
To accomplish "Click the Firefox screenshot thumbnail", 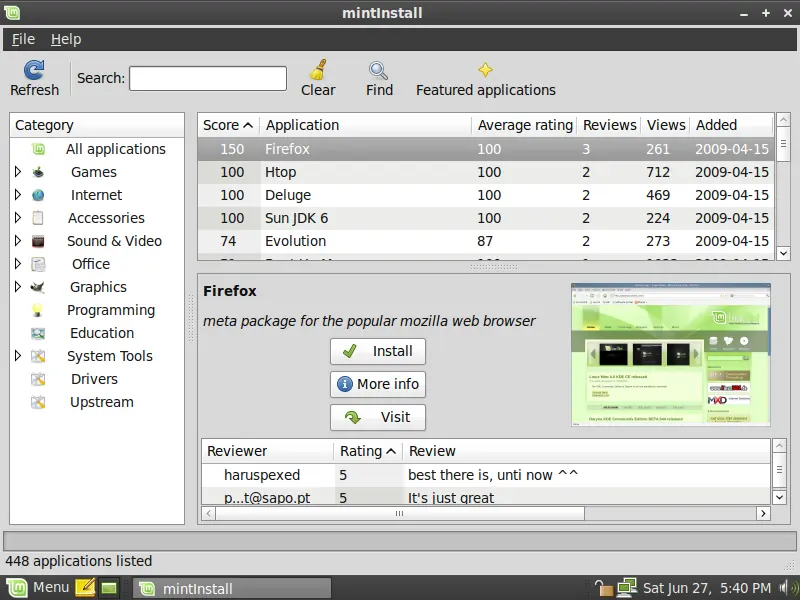I will (670, 354).
